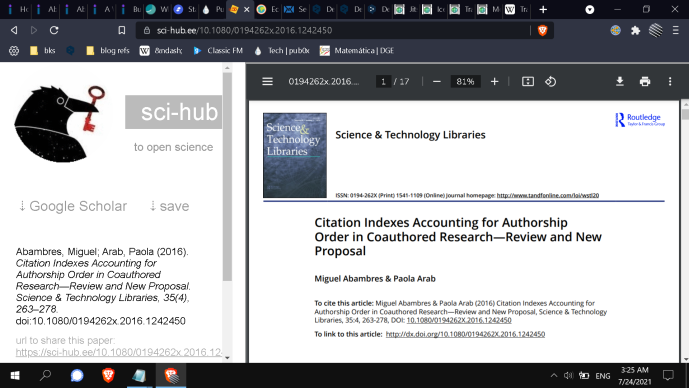689x388 pixels.
Task: Open the tab search dropdown circle
Action: [590, 10]
